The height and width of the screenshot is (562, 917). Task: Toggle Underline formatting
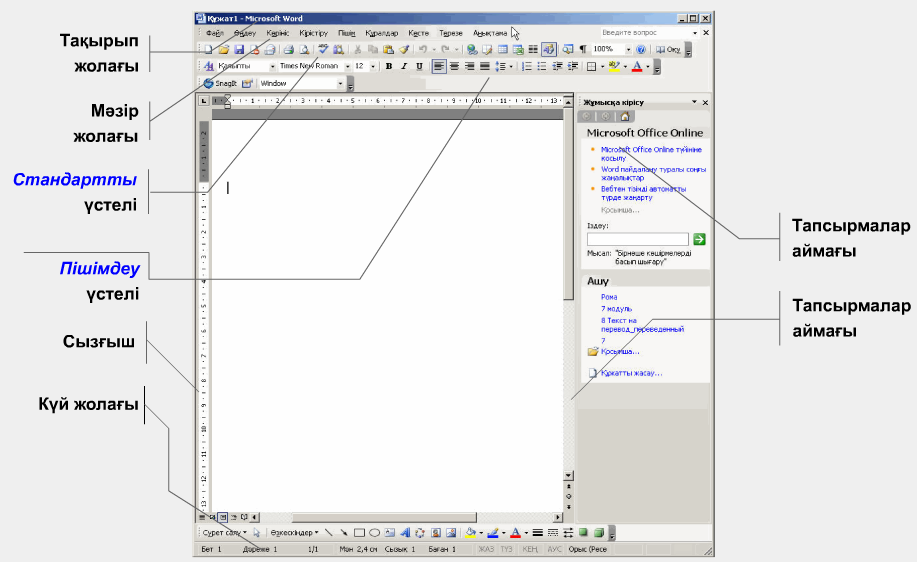[419, 66]
